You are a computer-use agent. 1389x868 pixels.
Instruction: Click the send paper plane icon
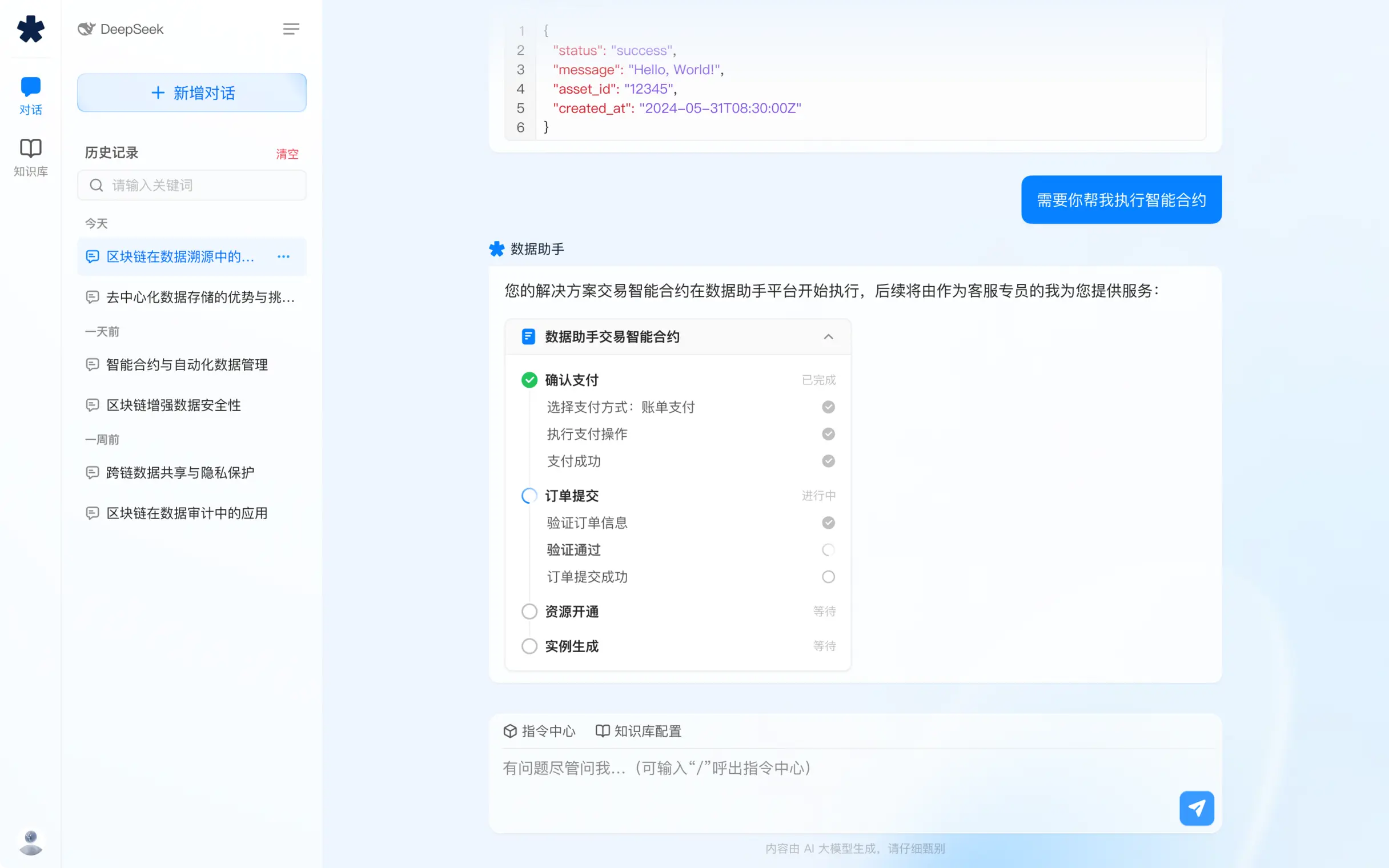coord(1196,807)
